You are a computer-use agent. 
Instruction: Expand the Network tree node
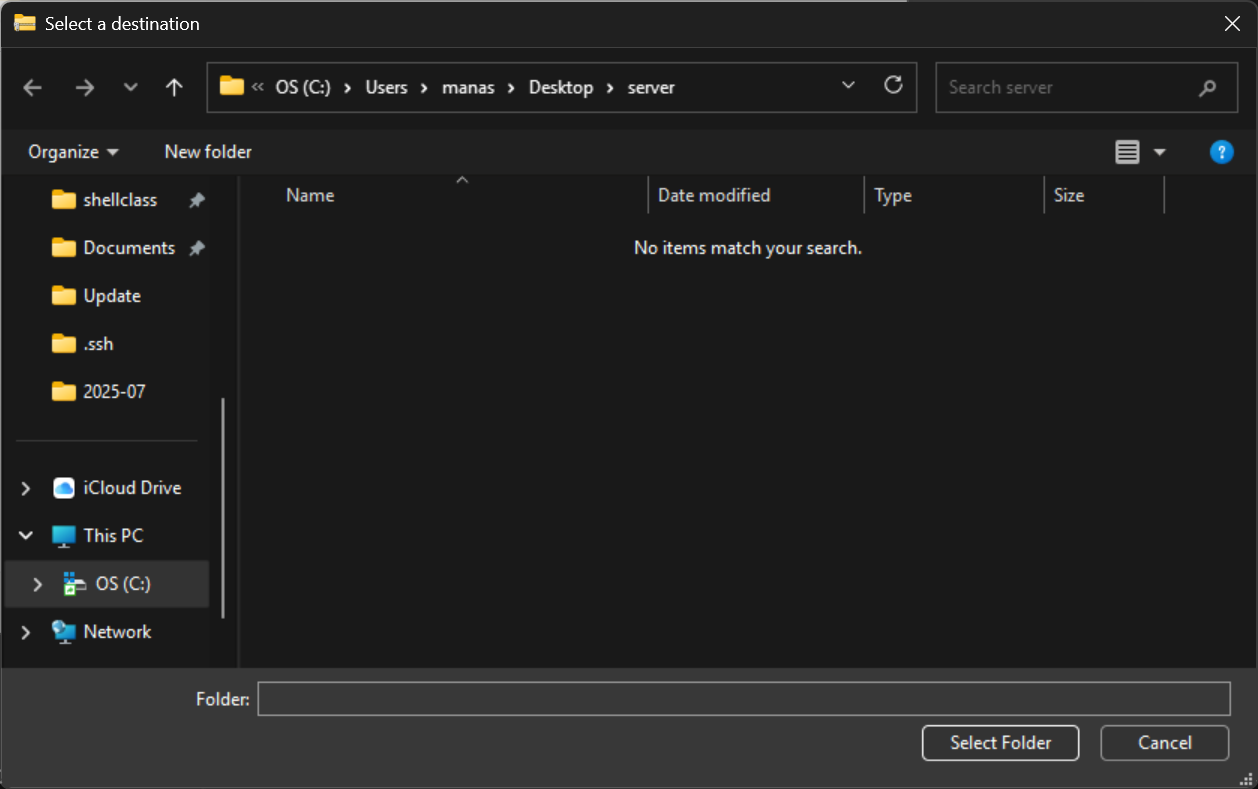(26, 632)
